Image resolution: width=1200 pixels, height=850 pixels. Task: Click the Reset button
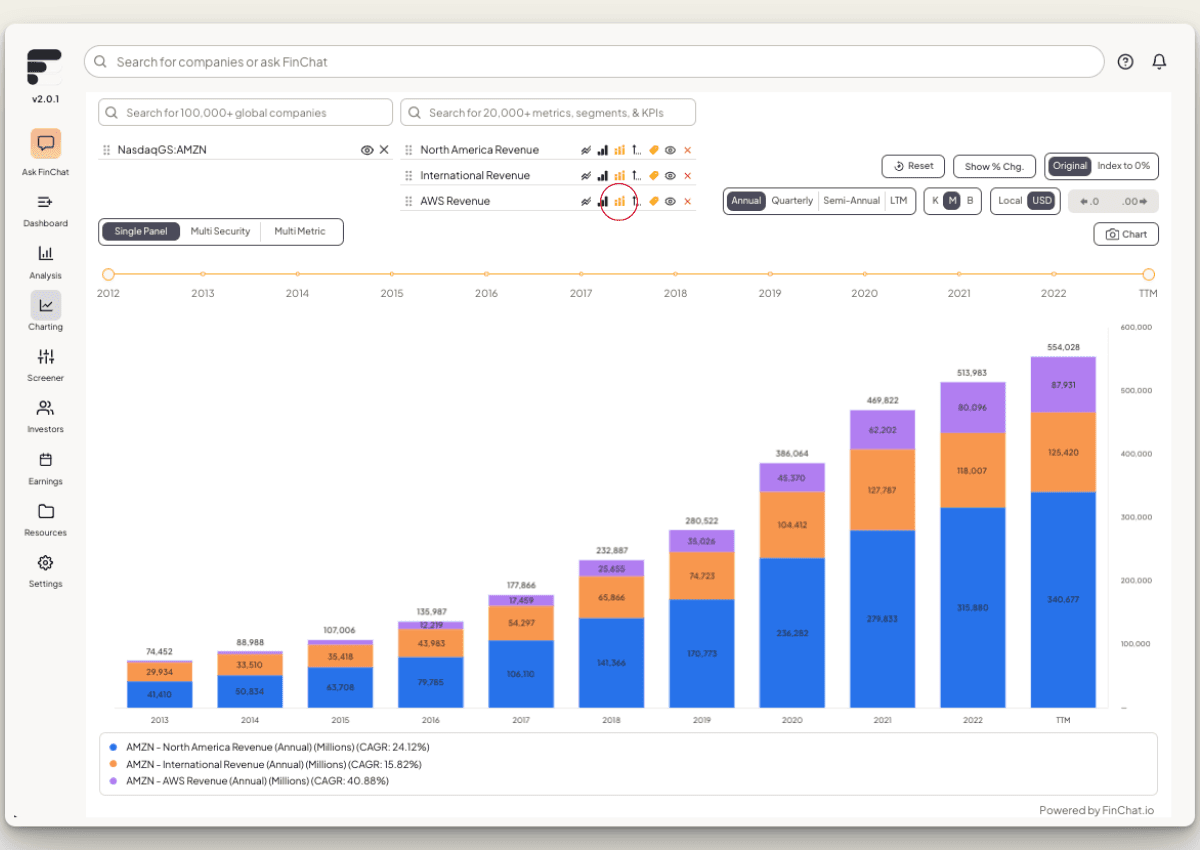[x=913, y=166]
